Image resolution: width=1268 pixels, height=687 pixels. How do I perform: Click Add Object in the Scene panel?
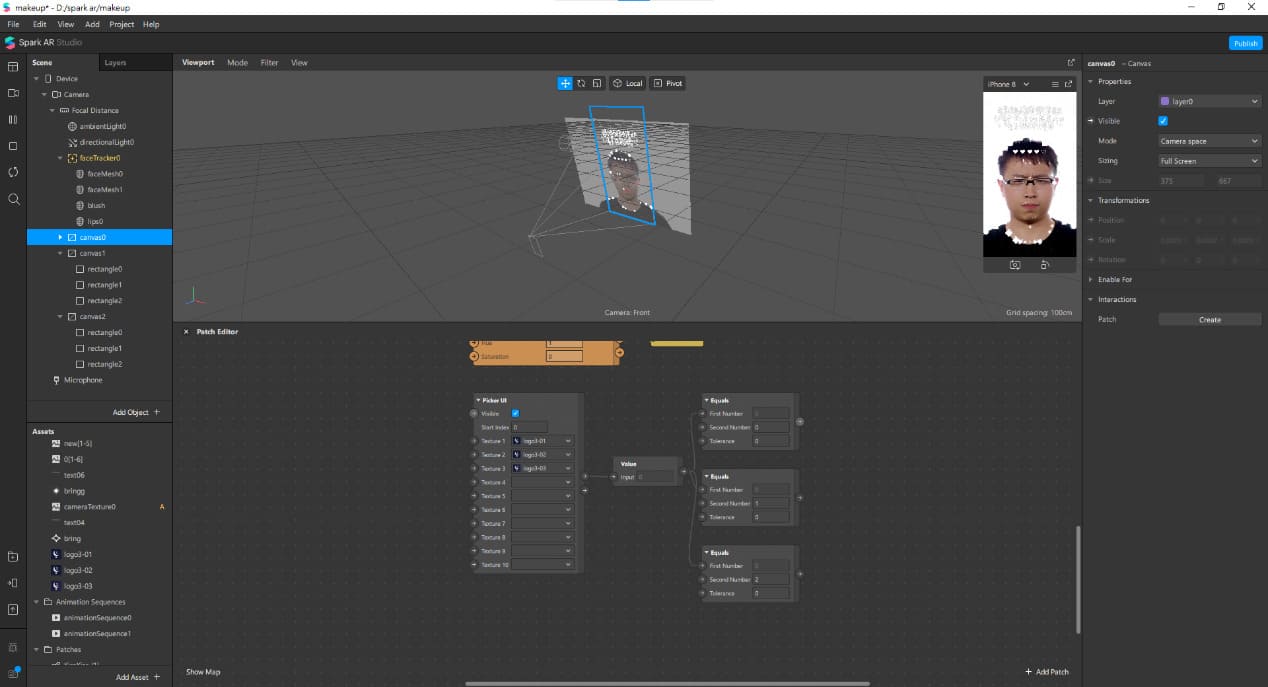coord(136,412)
